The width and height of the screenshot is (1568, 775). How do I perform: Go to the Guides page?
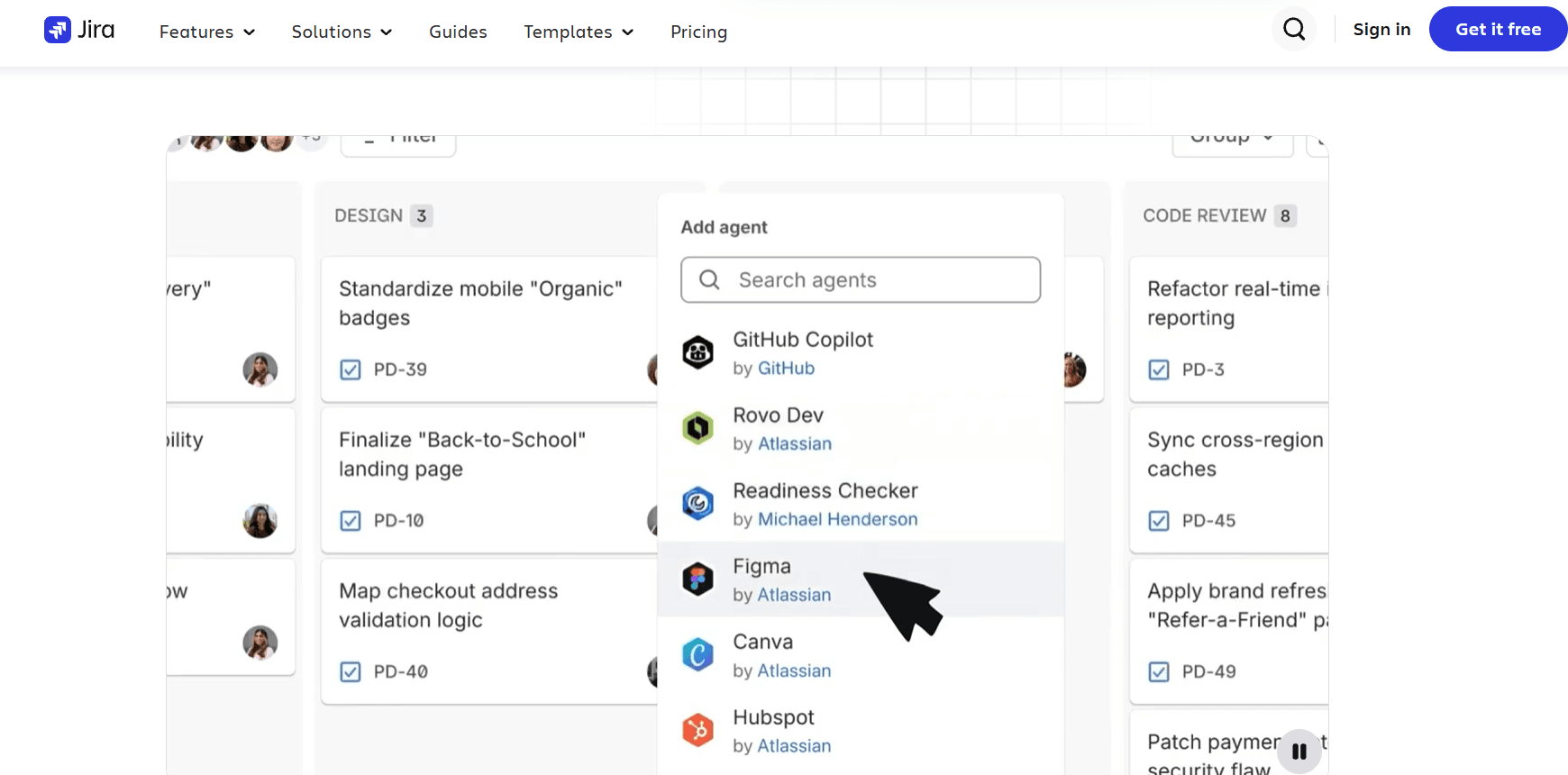coord(458,32)
